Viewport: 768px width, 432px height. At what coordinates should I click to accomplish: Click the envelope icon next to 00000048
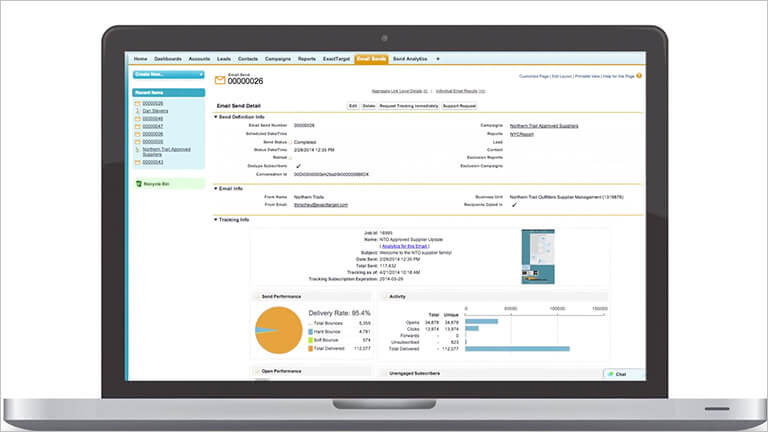(138, 119)
